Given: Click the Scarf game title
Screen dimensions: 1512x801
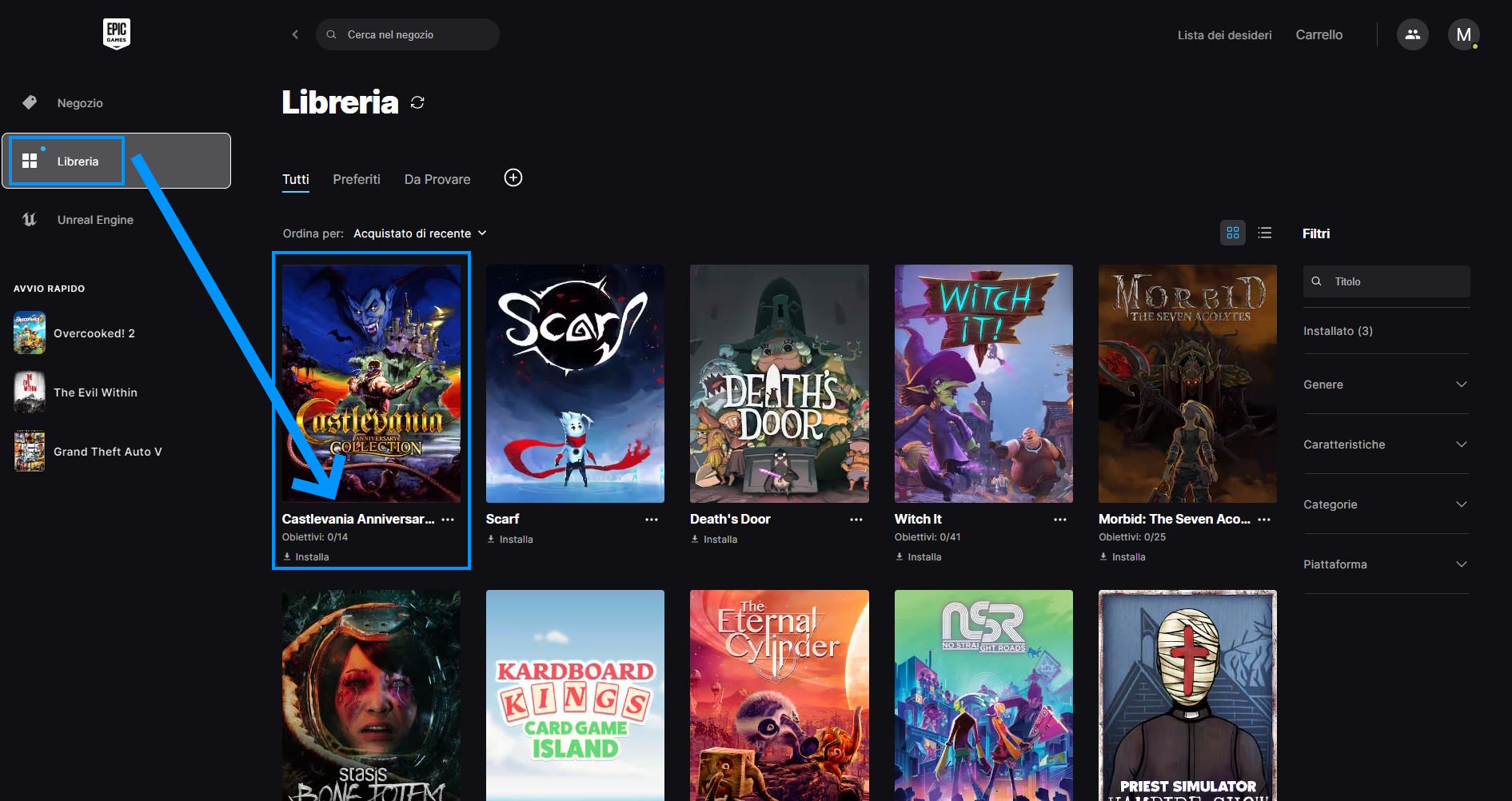Looking at the screenshot, I should [x=502, y=519].
